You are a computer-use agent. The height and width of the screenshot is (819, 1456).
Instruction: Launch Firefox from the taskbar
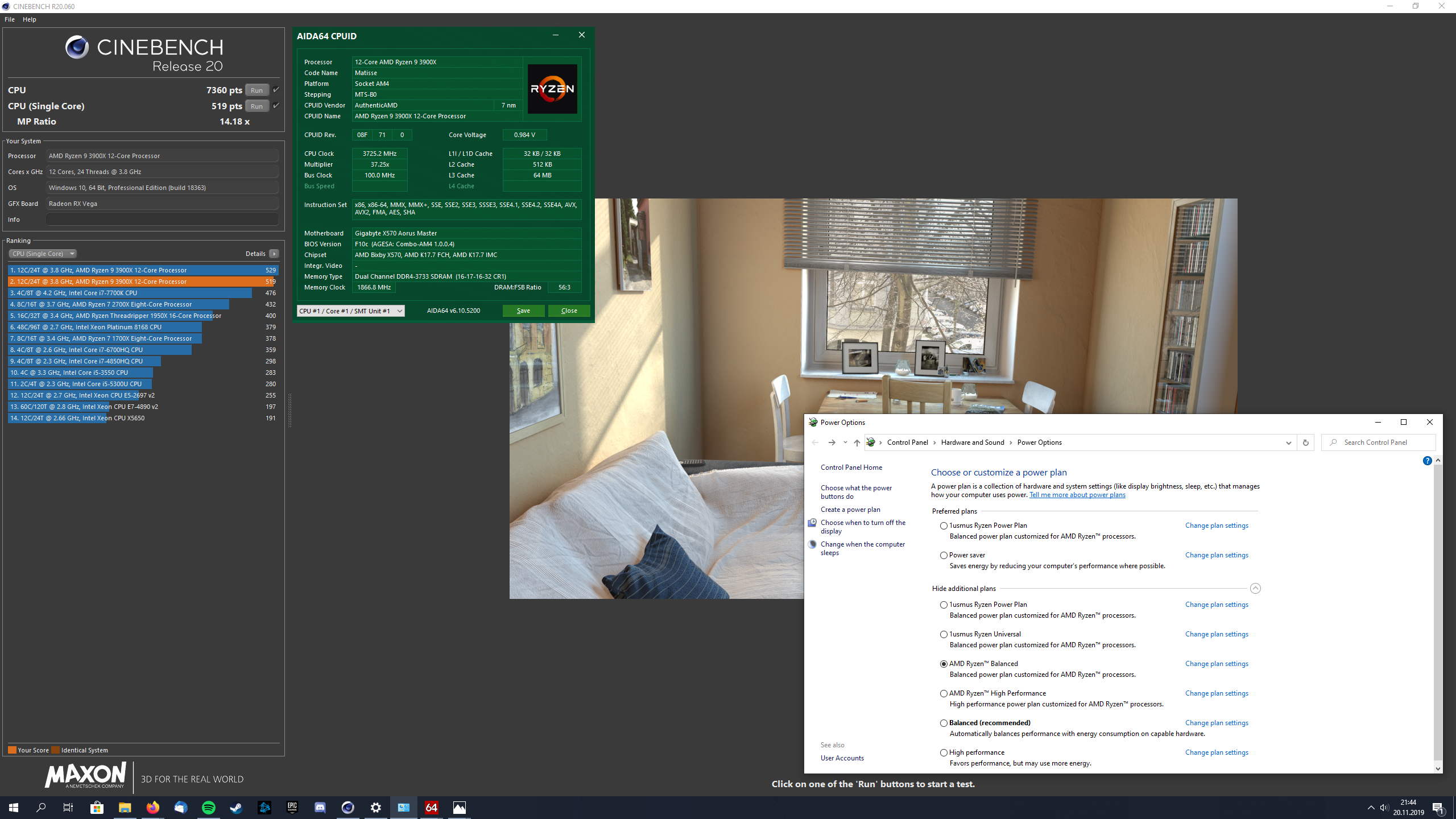click(x=153, y=807)
